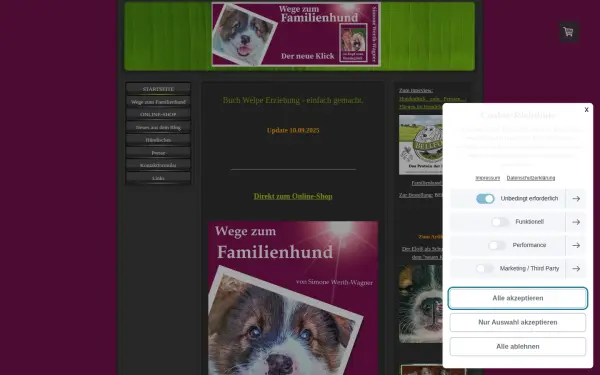600x375 pixels.
Task: Toggle the Unbedingt erforderlich switch
Action: [485, 199]
